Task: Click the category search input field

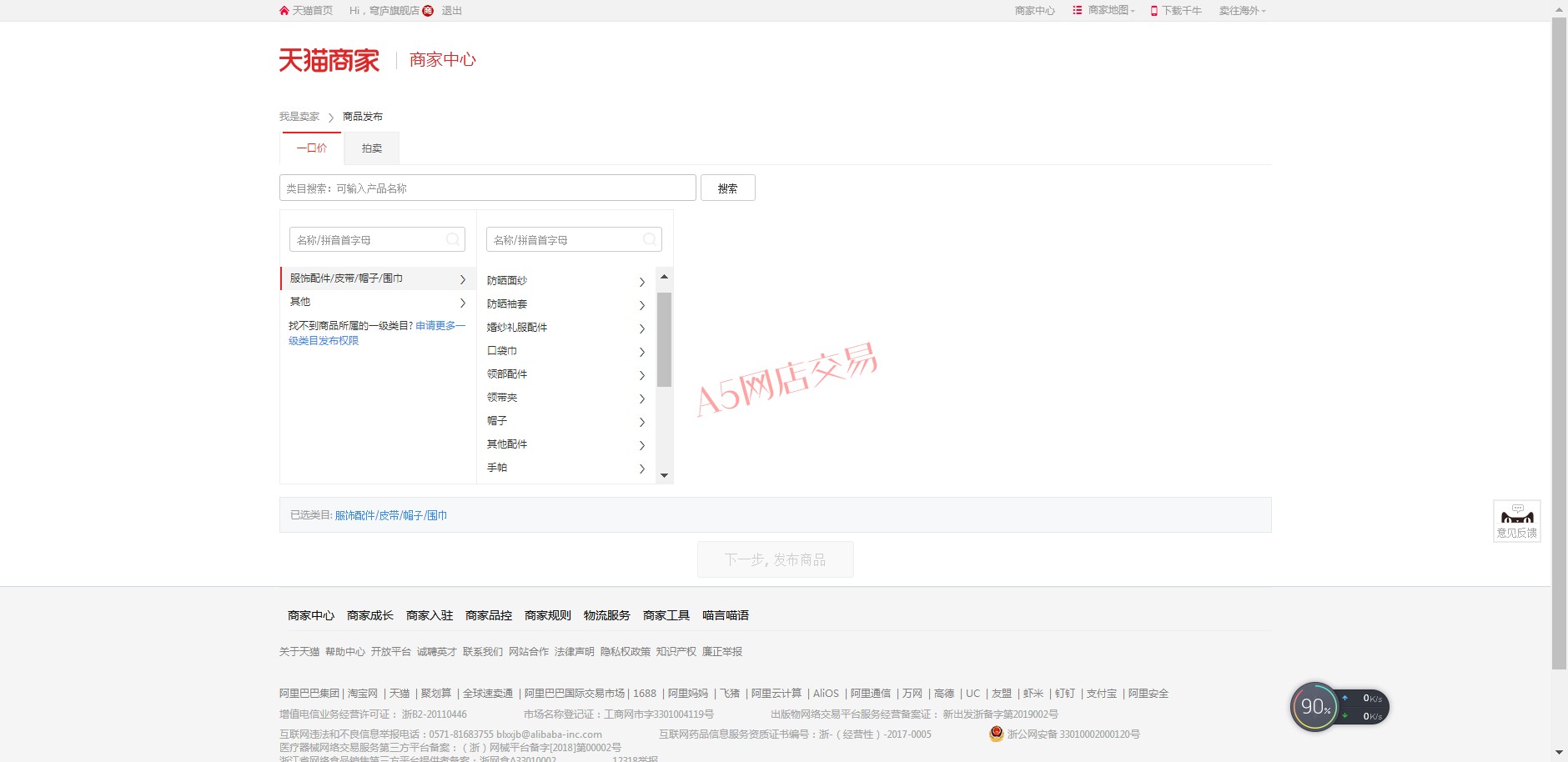Action: tap(487, 188)
